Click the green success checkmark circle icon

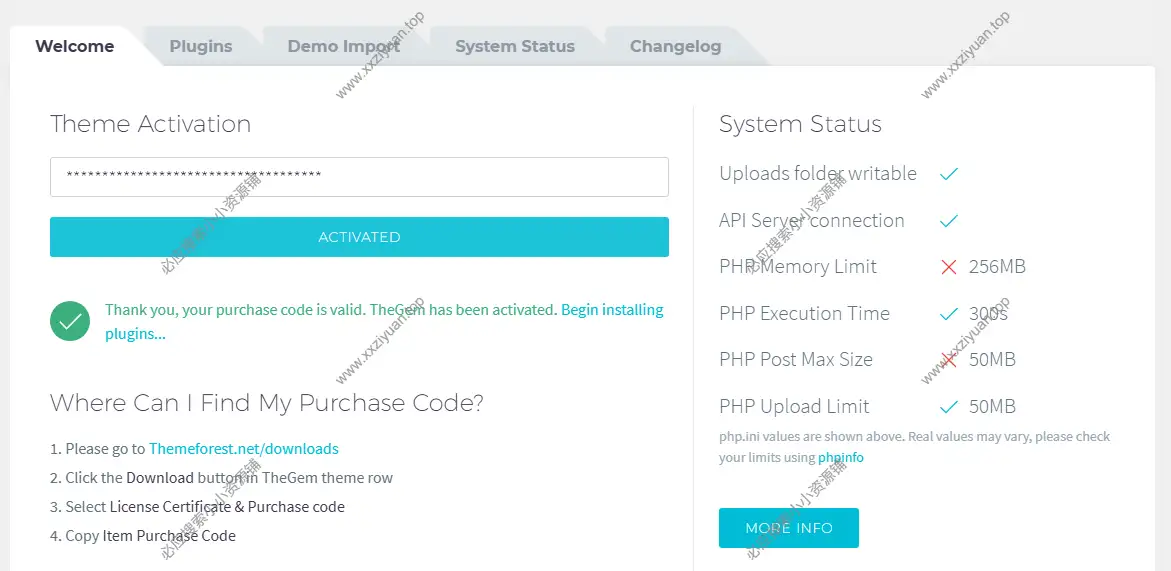(x=70, y=322)
